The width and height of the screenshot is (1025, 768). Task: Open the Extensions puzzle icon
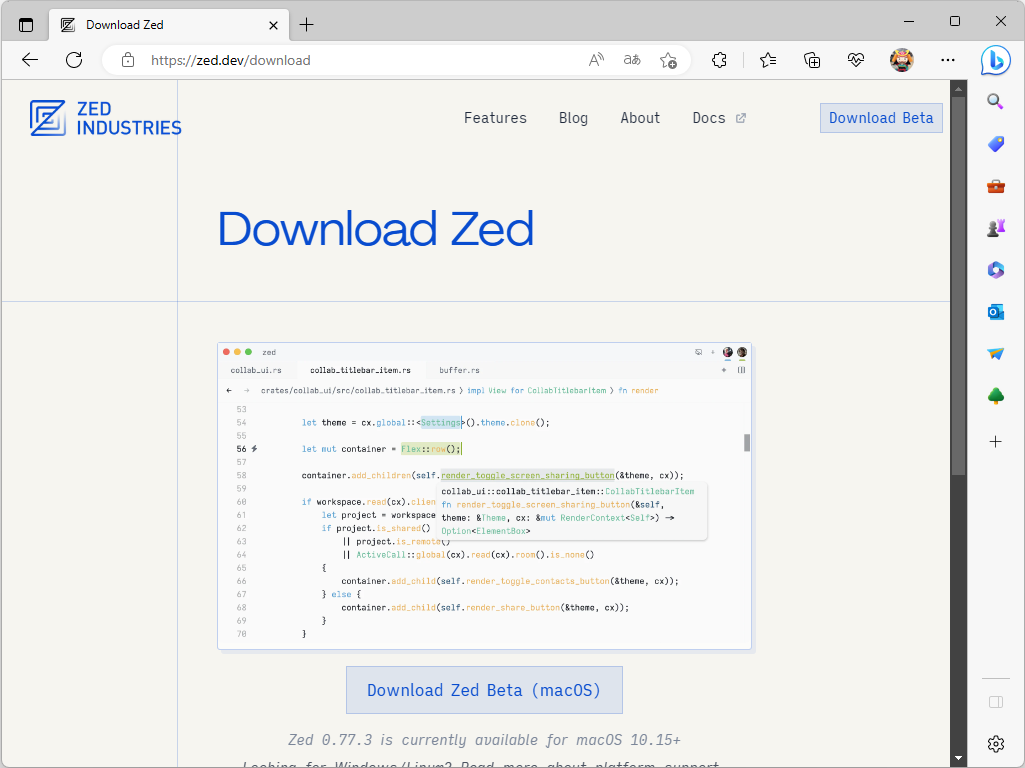click(x=719, y=60)
